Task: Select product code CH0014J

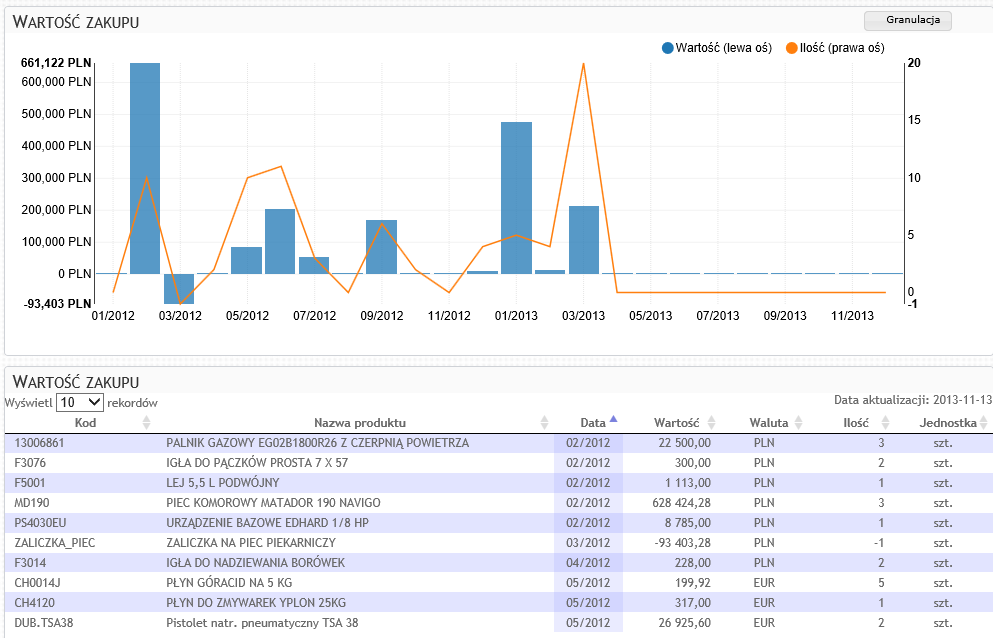Action: 37,583
